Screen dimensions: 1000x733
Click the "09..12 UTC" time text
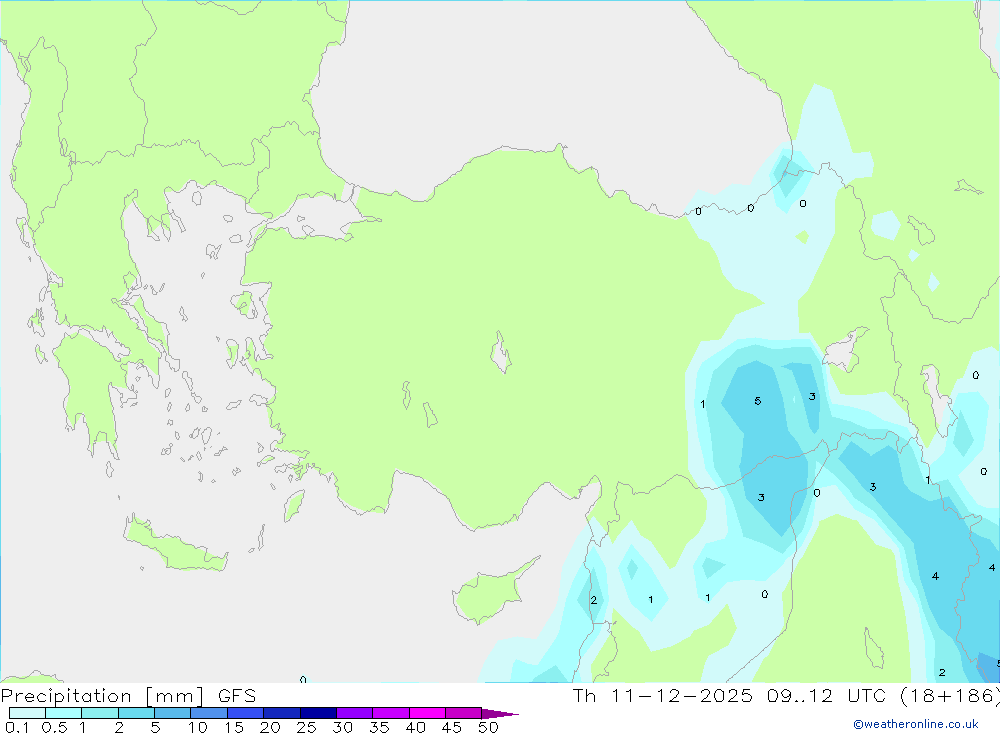point(827,695)
